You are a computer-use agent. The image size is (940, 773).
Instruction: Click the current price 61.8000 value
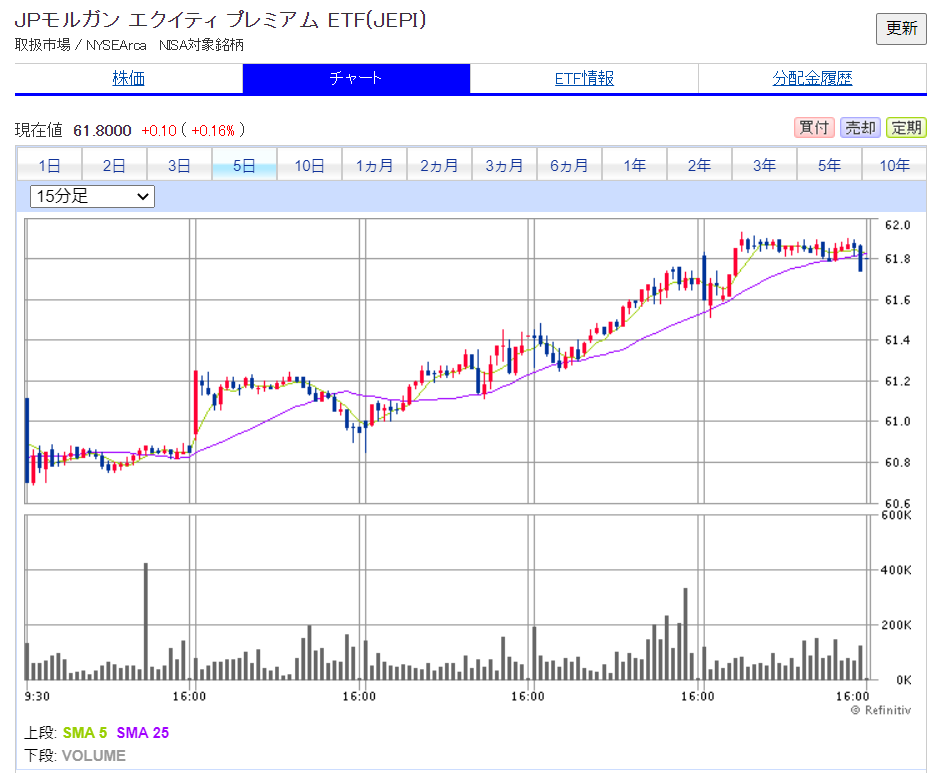pos(102,130)
